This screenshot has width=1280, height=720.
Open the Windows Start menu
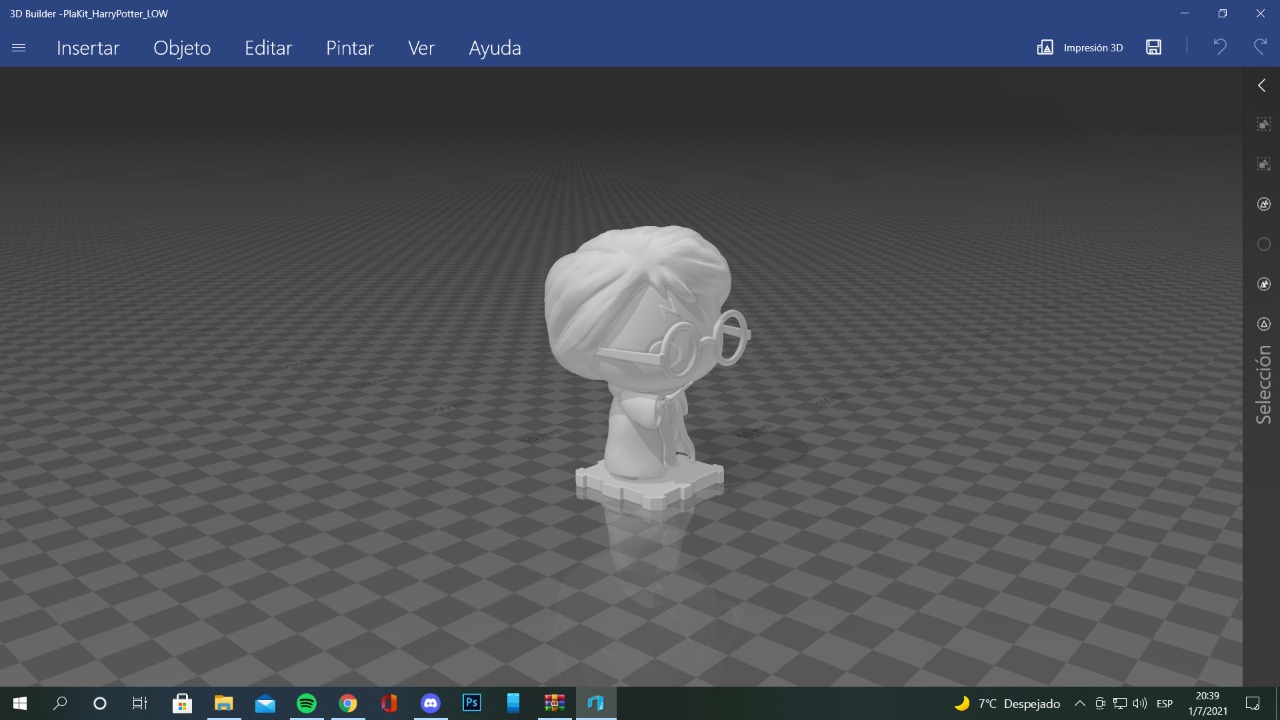point(19,704)
